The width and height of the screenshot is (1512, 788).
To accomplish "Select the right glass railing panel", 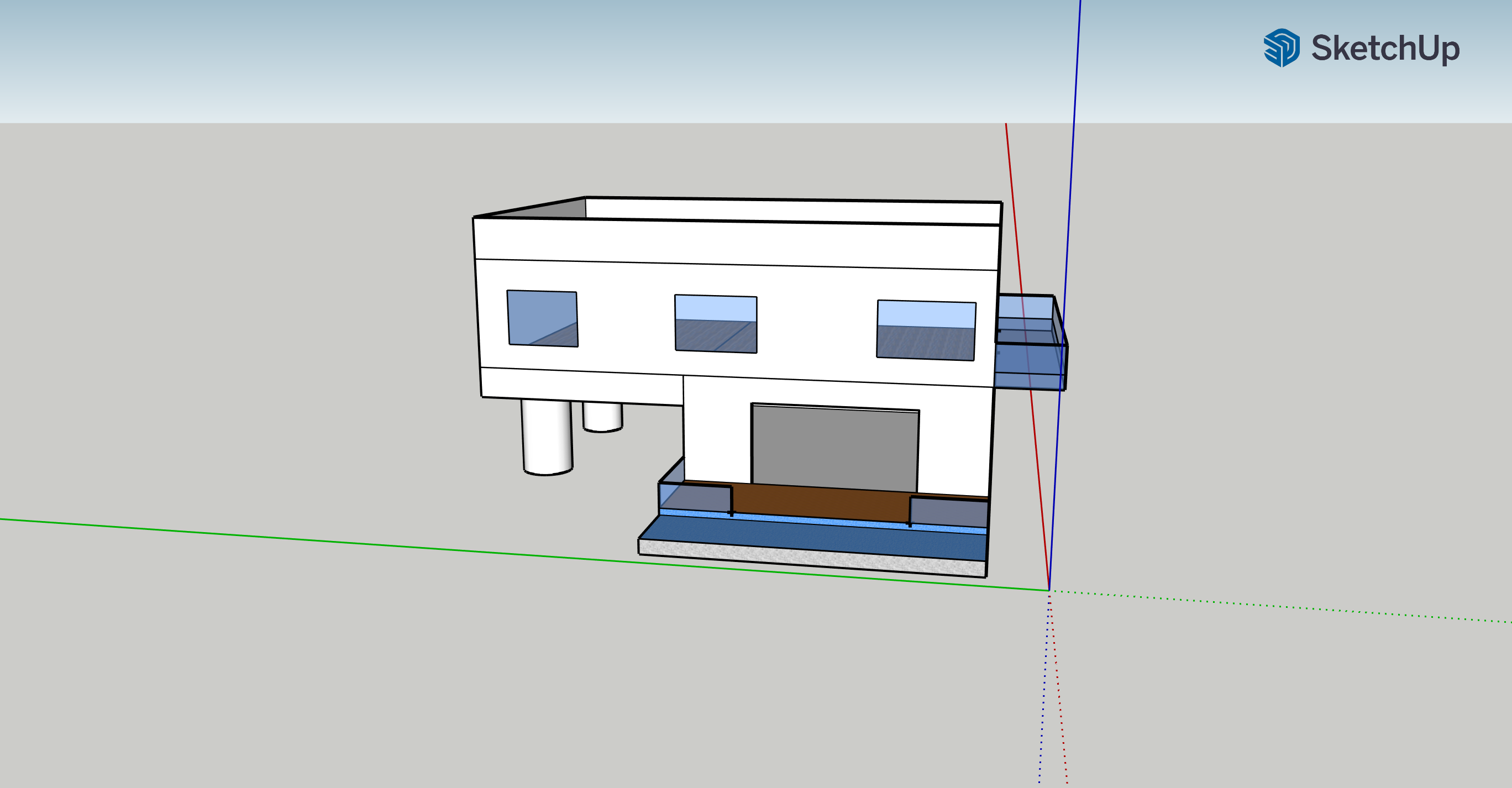I will 948,512.
